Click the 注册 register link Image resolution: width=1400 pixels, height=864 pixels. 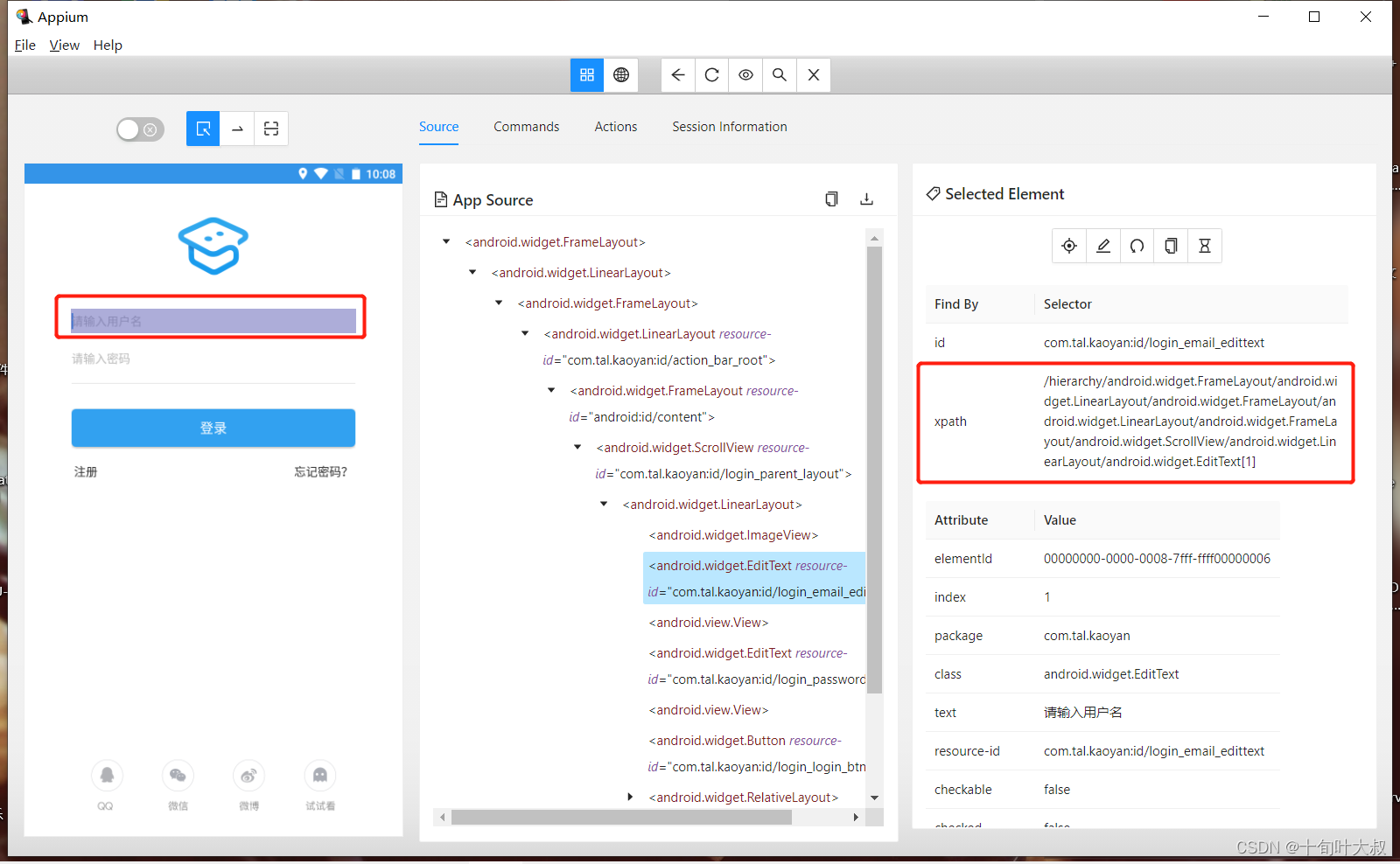86,472
